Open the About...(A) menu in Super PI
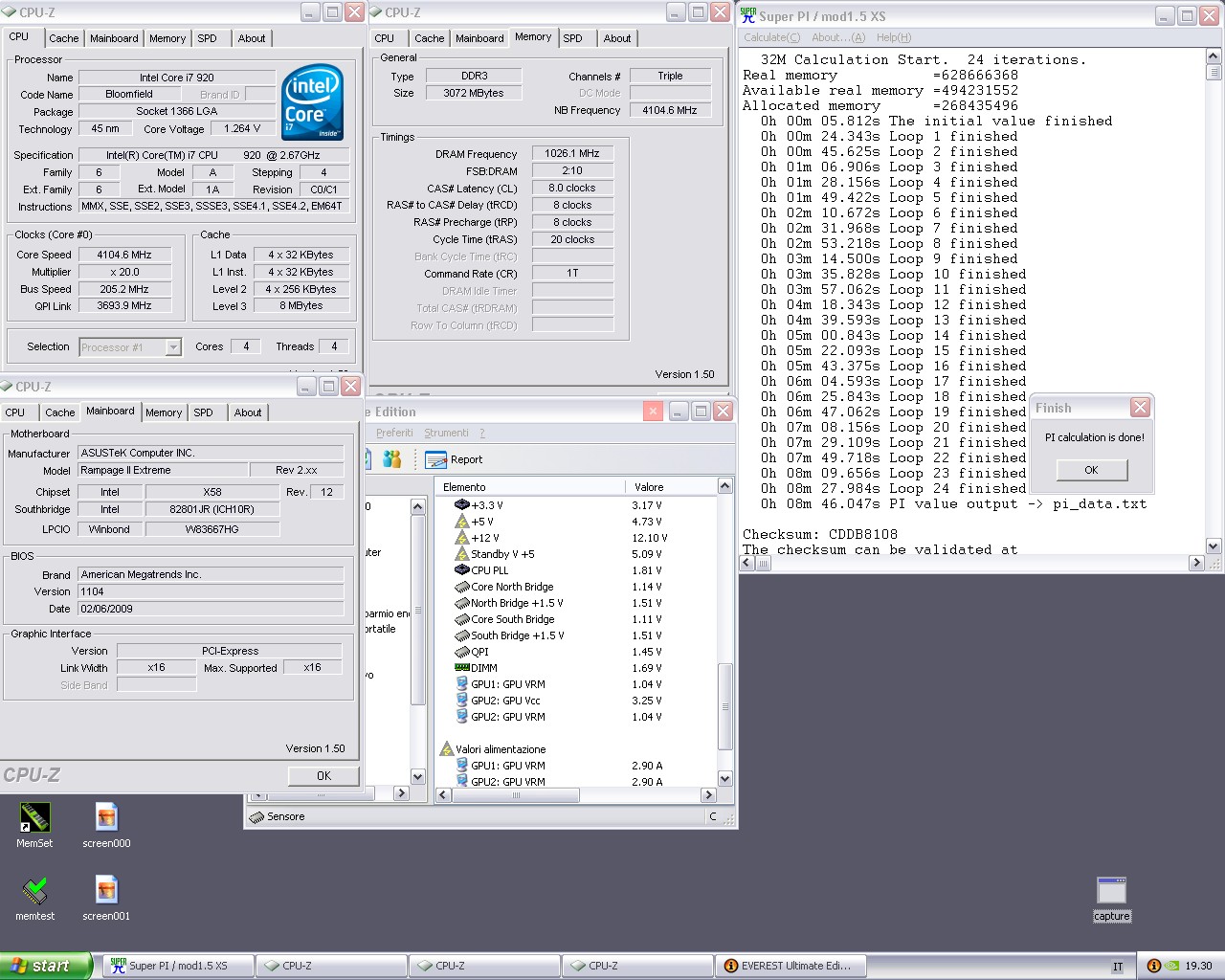The height and width of the screenshot is (980, 1225). click(x=838, y=37)
